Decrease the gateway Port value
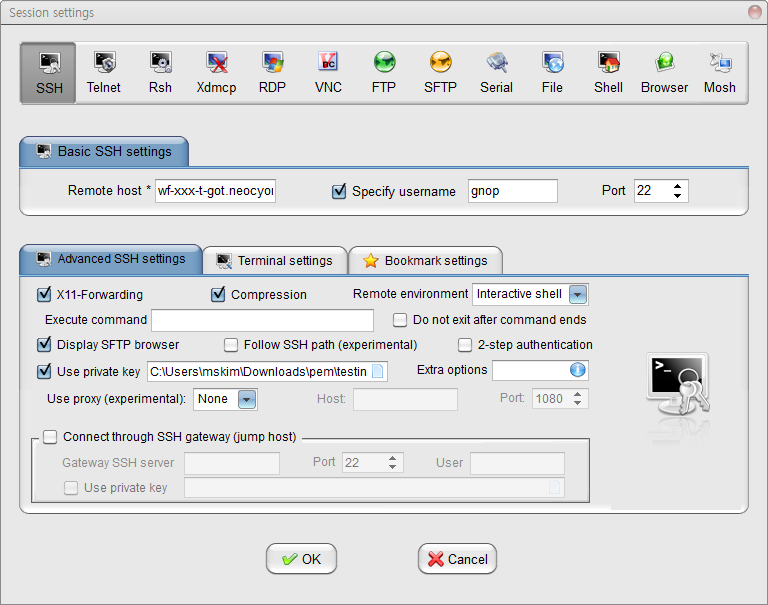Viewport: 768px width, 605px height. [392, 467]
